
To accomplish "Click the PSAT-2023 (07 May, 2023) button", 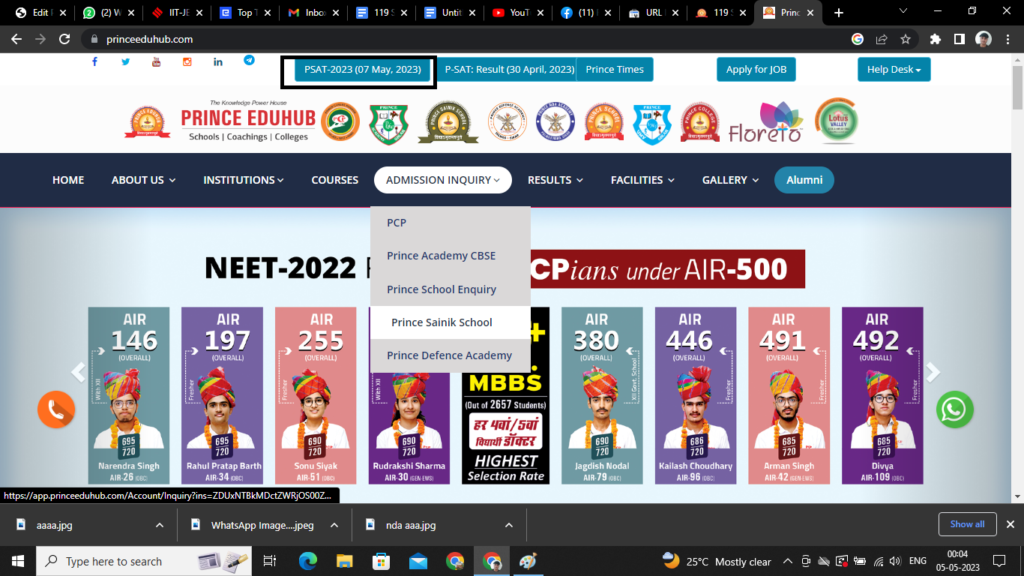I will click(x=363, y=70).
